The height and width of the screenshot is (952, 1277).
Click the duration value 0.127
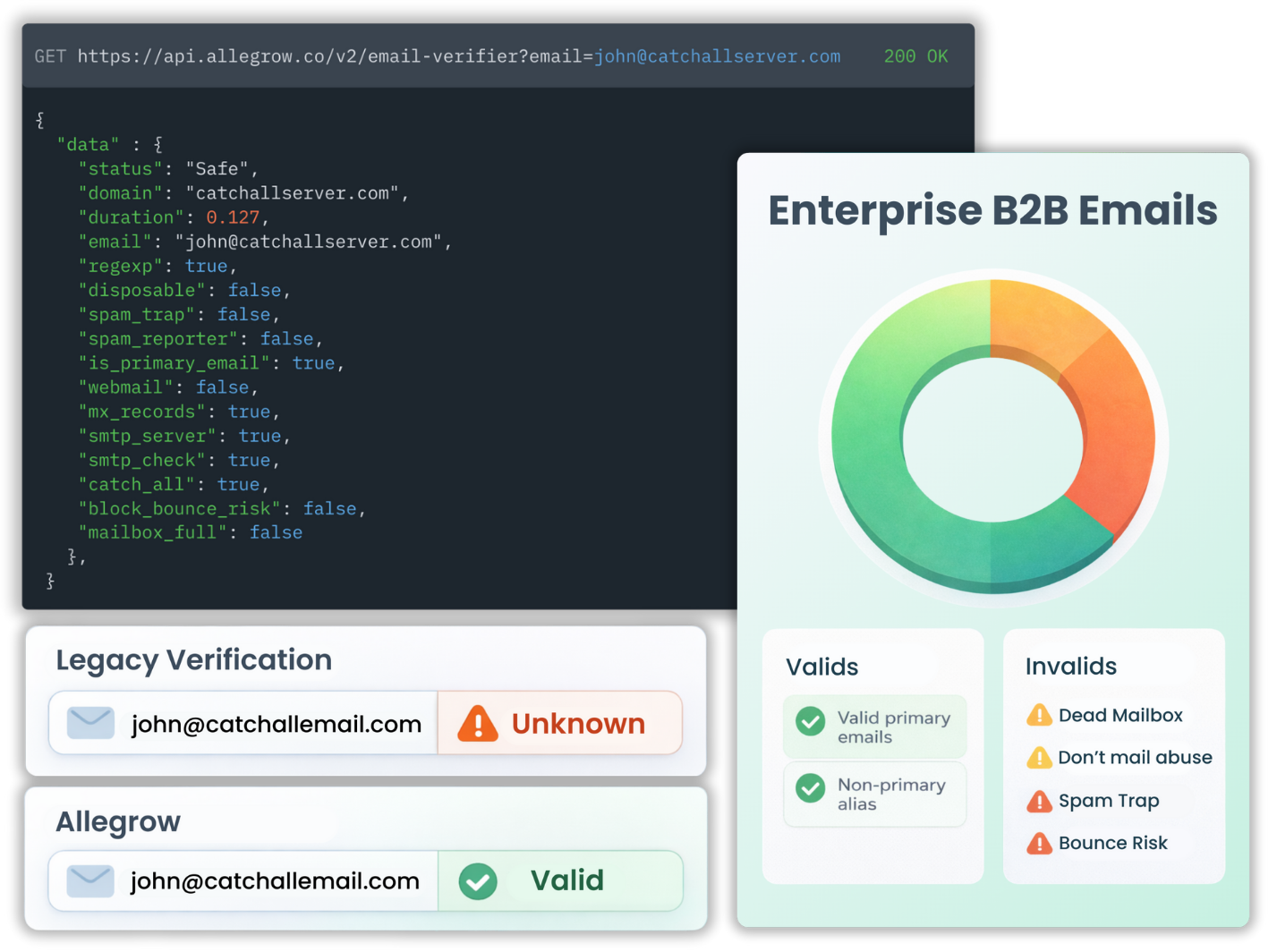(x=233, y=217)
